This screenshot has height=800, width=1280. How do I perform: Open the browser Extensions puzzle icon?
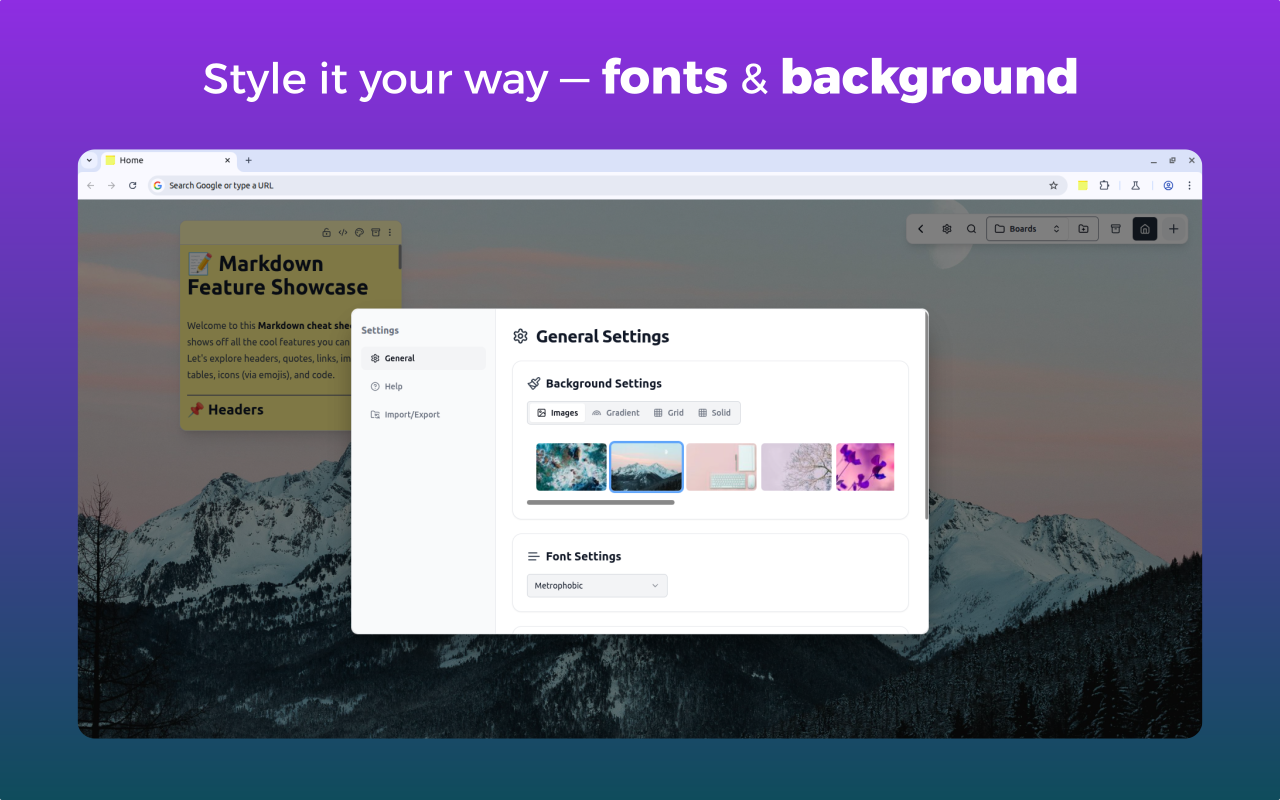(x=1104, y=185)
